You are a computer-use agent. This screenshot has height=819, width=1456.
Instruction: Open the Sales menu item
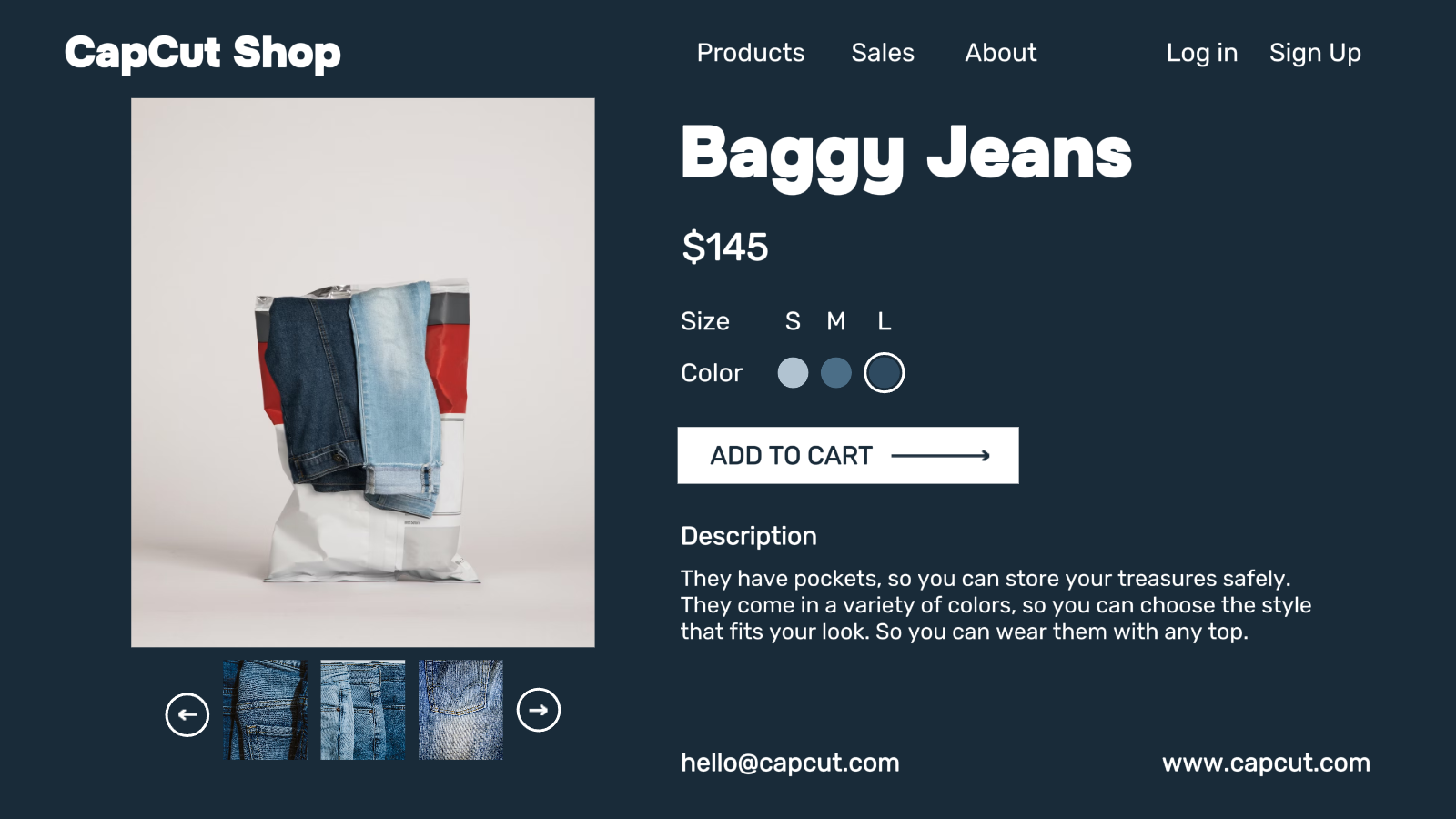[883, 53]
